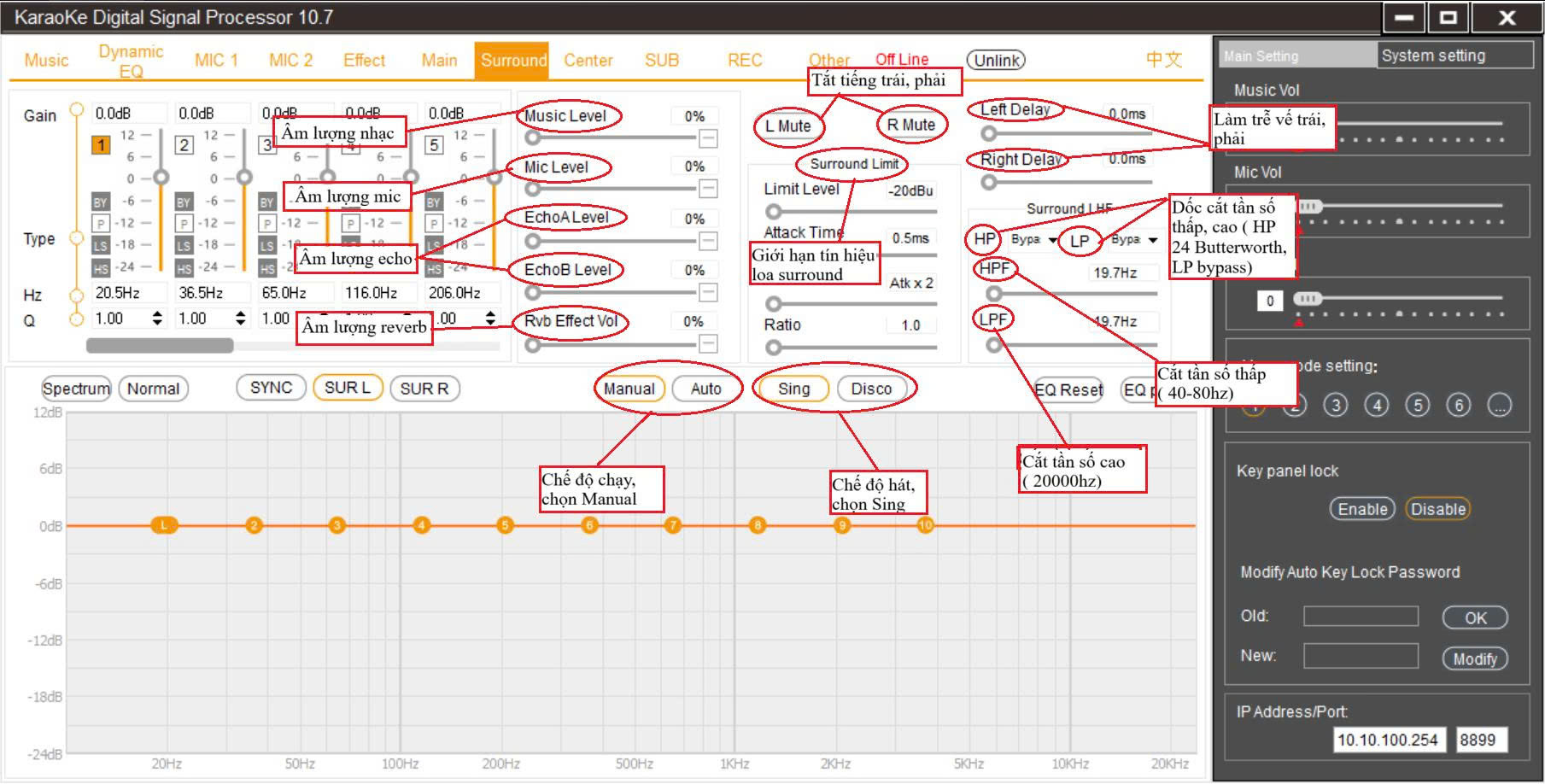The image size is (1545, 784).
Task: Choose mode preset circle 3
Action: tap(1336, 405)
